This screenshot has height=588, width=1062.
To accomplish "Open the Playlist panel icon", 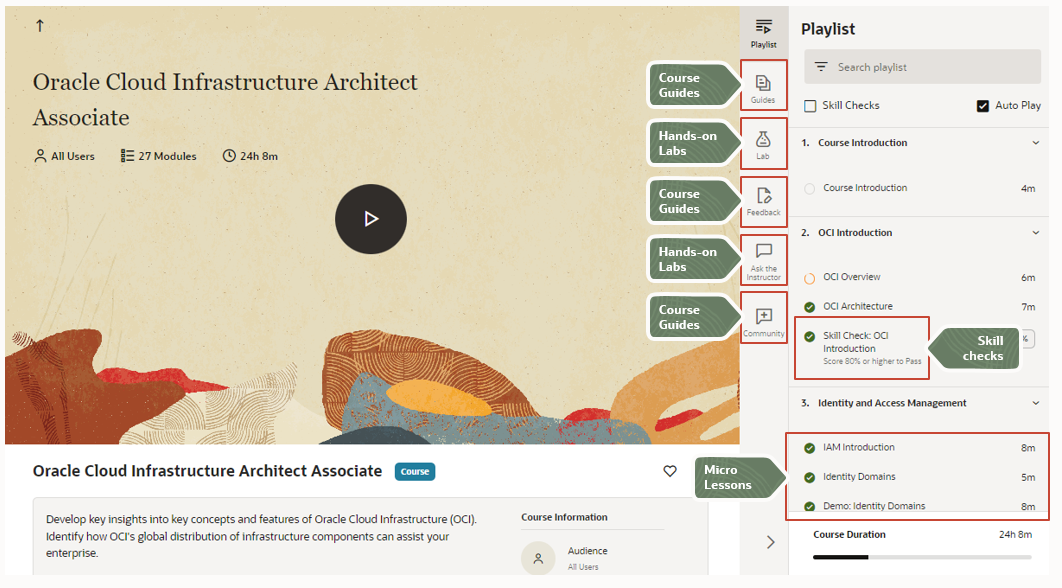I will [763, 33].
